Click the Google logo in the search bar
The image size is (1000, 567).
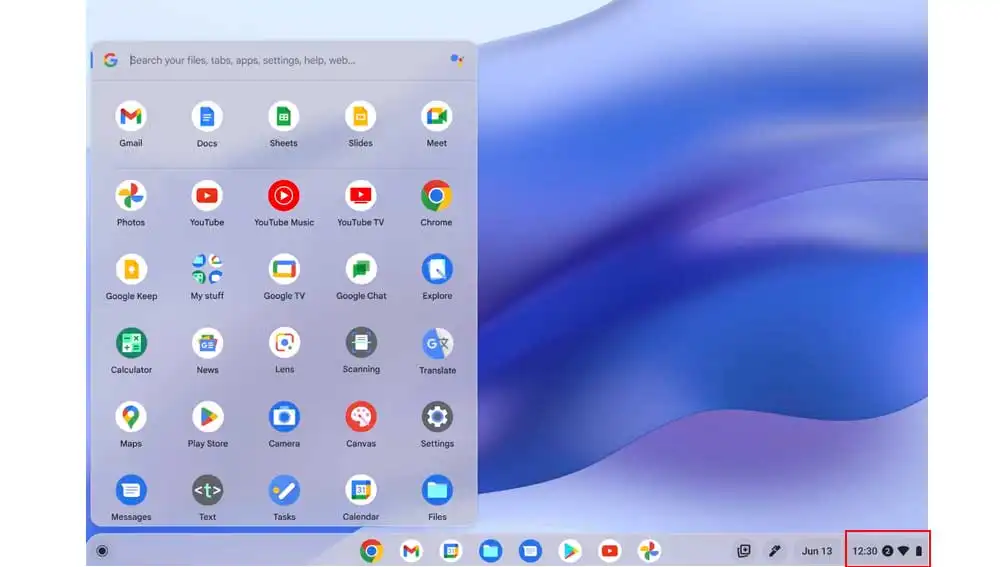pyautogui.click(x=111, y=60)
